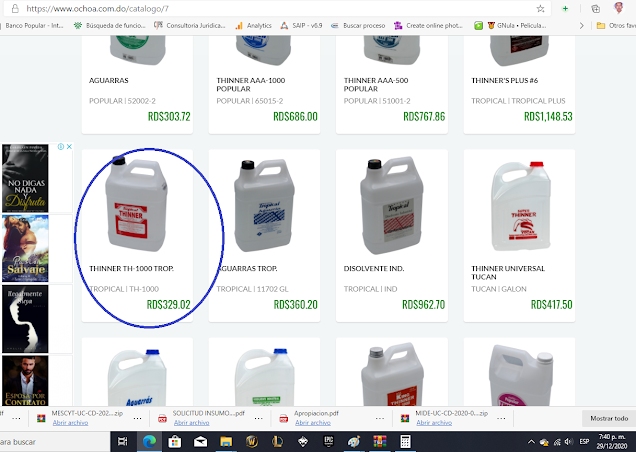Screen dimensions: 636x452
Task: Close the sidebar ad with the X
Action: [x=69, y=146]
